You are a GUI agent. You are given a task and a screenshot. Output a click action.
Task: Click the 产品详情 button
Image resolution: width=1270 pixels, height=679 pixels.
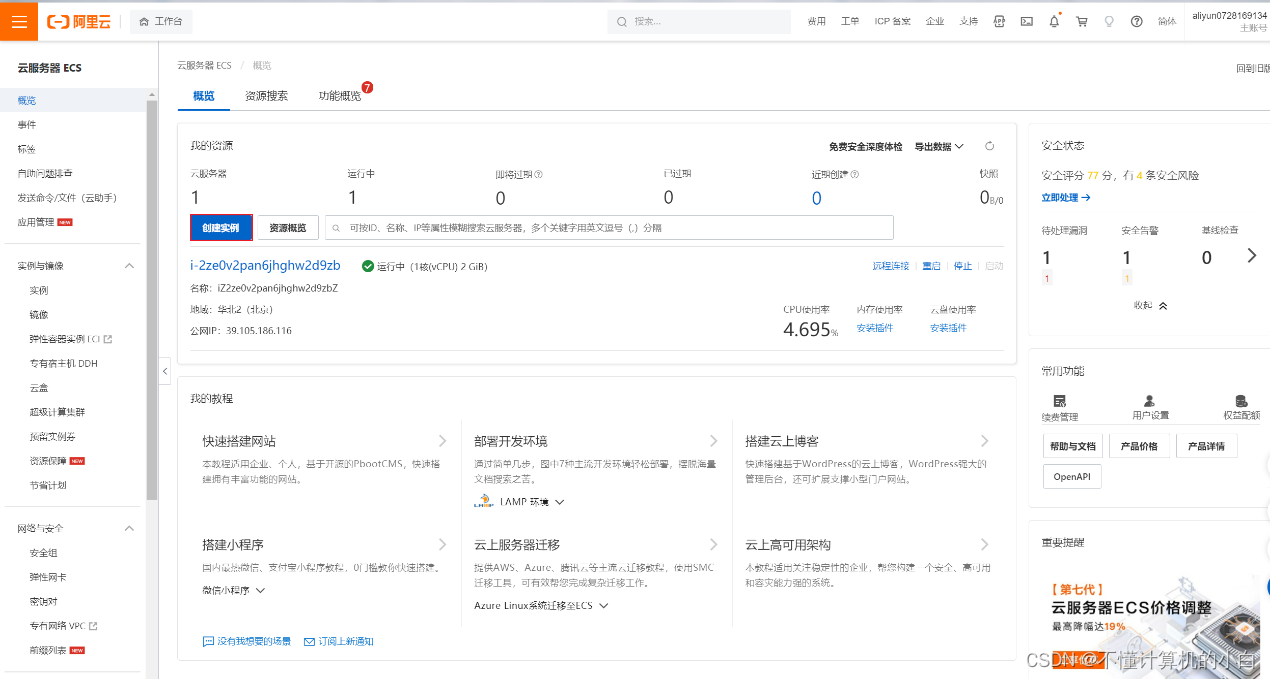(x=1206, y=446)
